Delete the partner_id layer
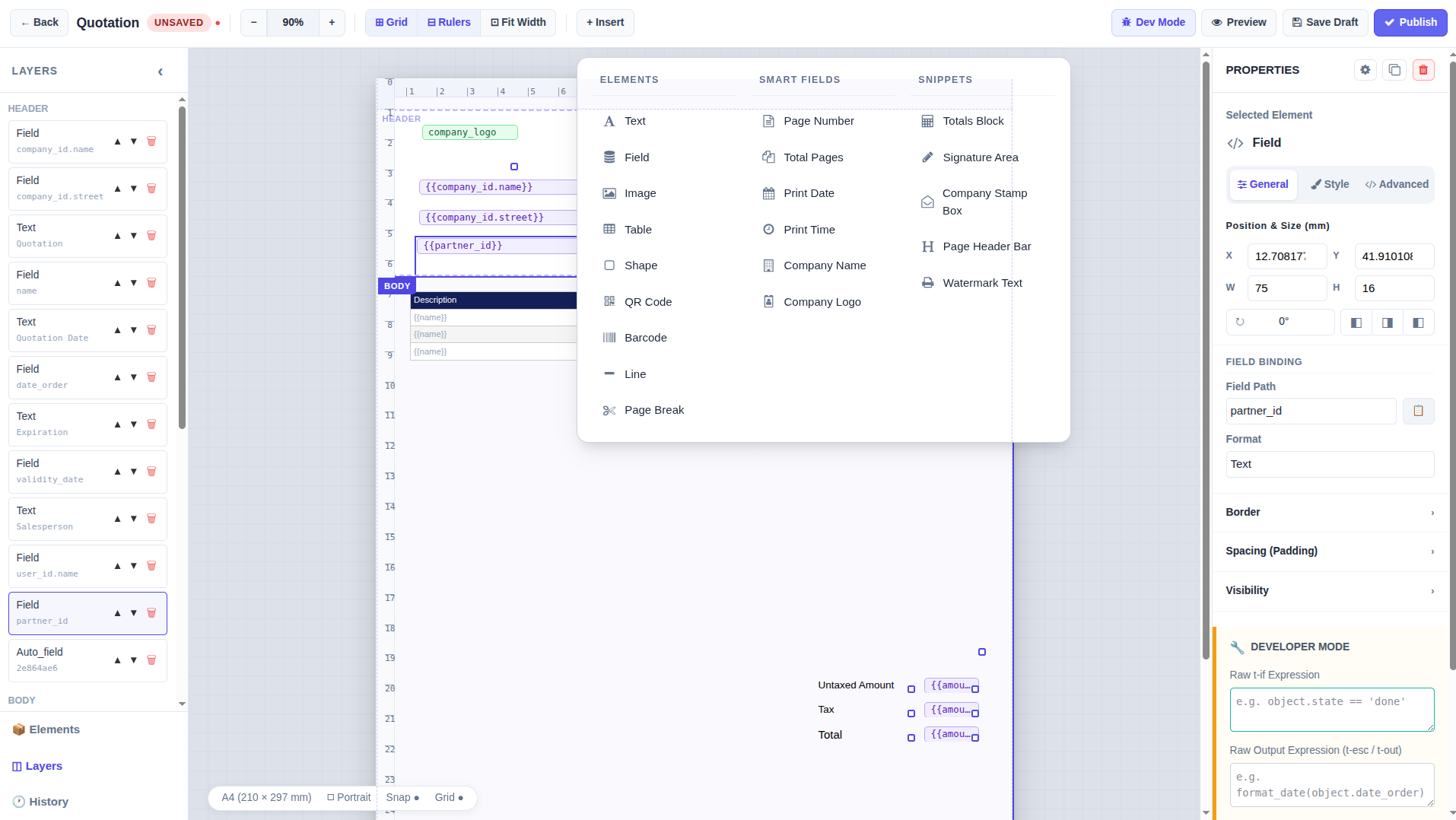Screen dimensions: 1456x820 (x=151, y=613)
